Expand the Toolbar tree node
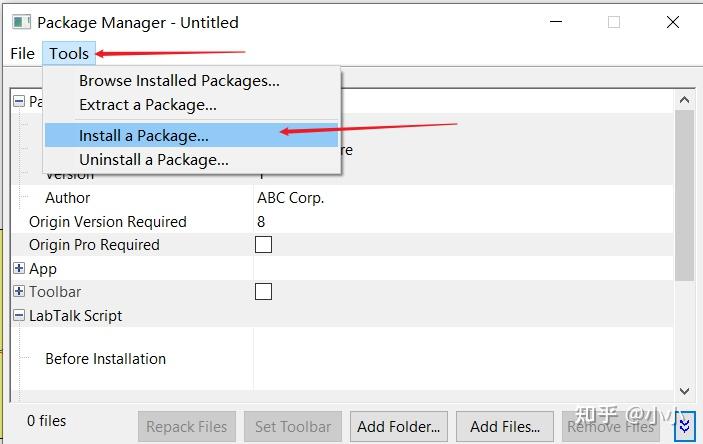 19,292
